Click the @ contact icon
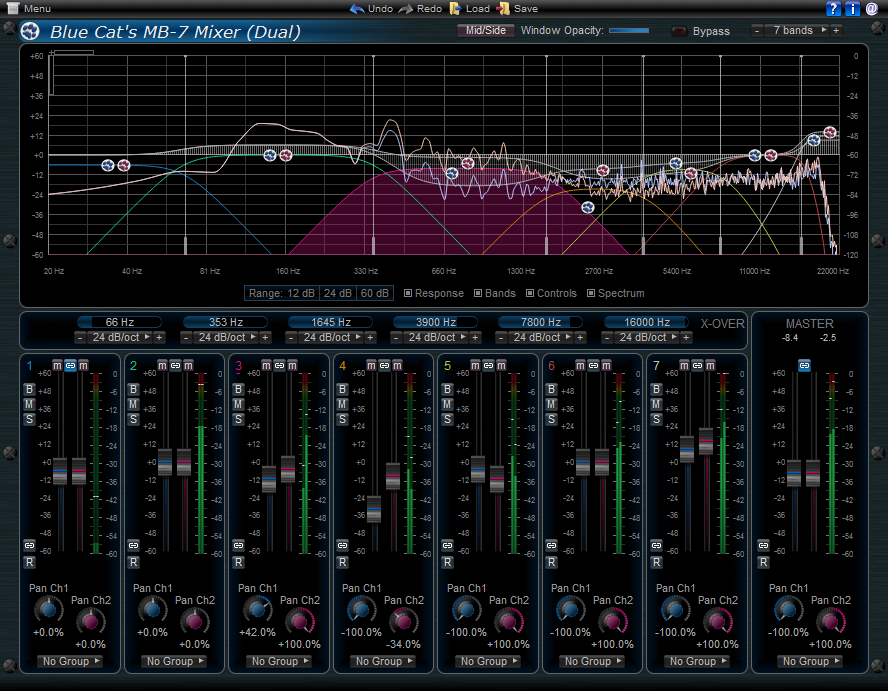The width and height of the screenshot is (888, 691). point(872,8)
